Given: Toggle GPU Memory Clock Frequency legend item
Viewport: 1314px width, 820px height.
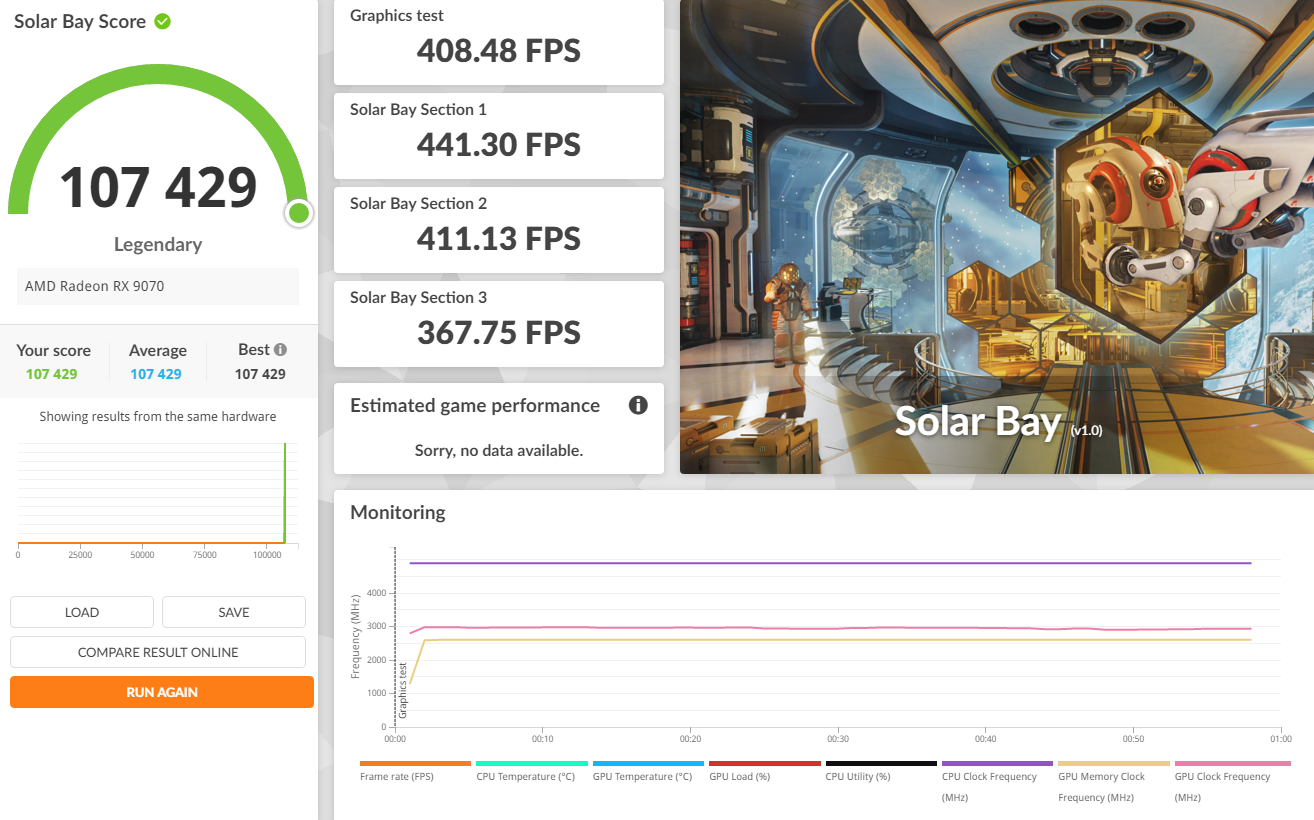Looking at the screenshot, I should 1114,781.
